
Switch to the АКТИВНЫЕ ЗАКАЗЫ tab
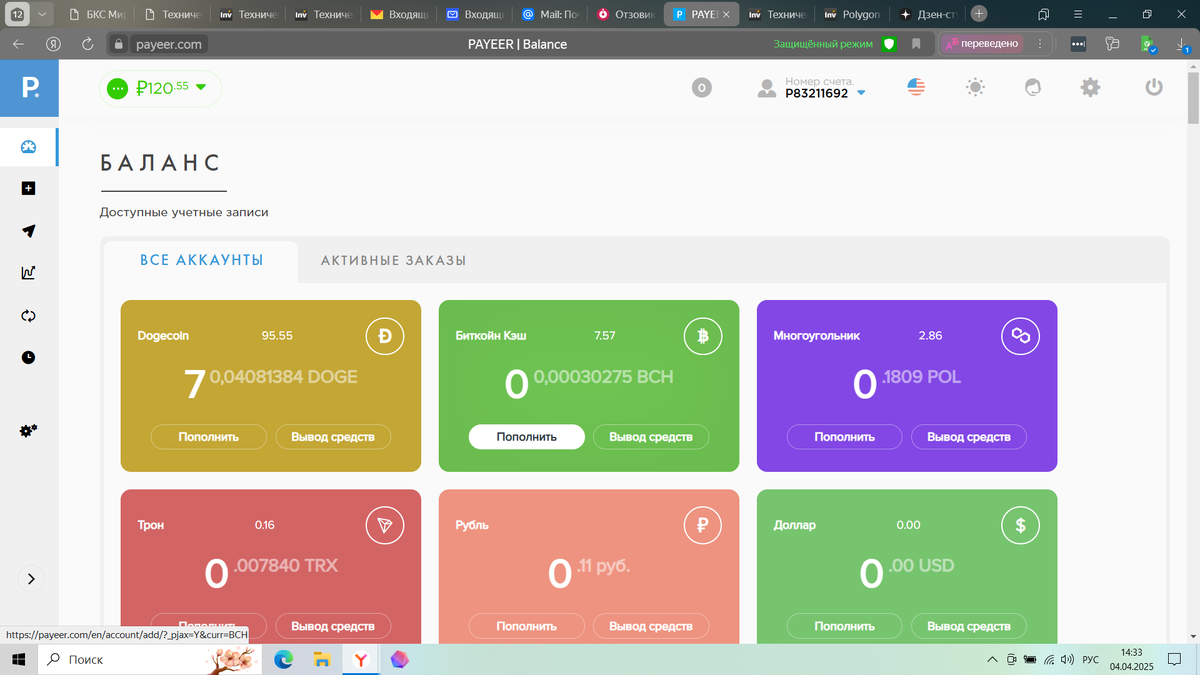(393, 261)
